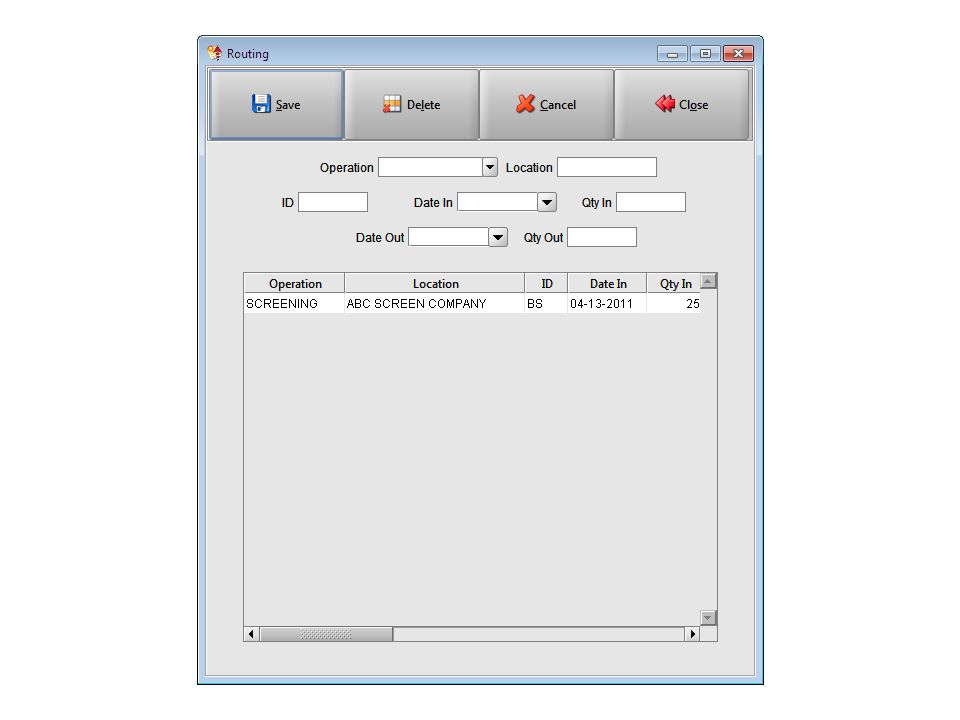Sort by the Location column header
The height and width of the screenshot is (720, 960).
(x=435, y=283)
